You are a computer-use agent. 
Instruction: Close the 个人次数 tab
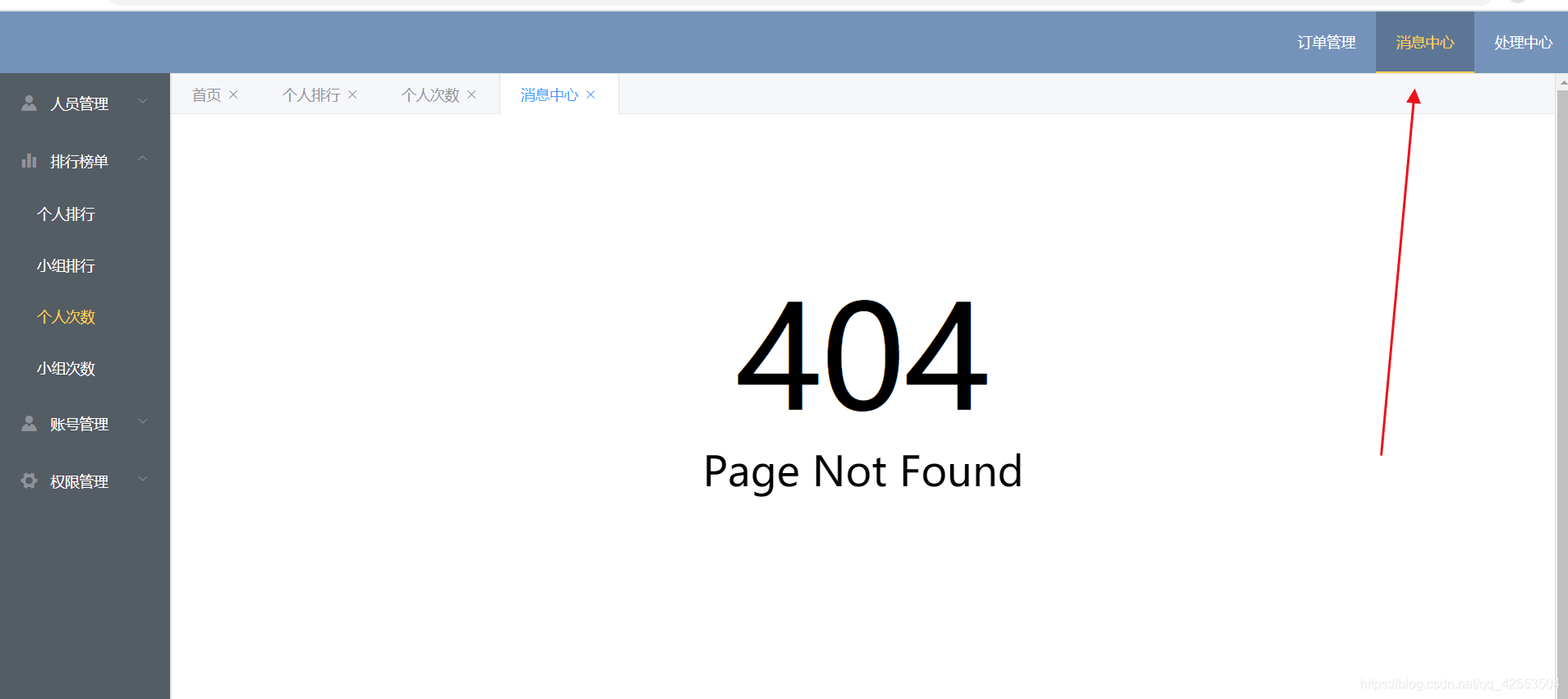(x=471, y=94)
